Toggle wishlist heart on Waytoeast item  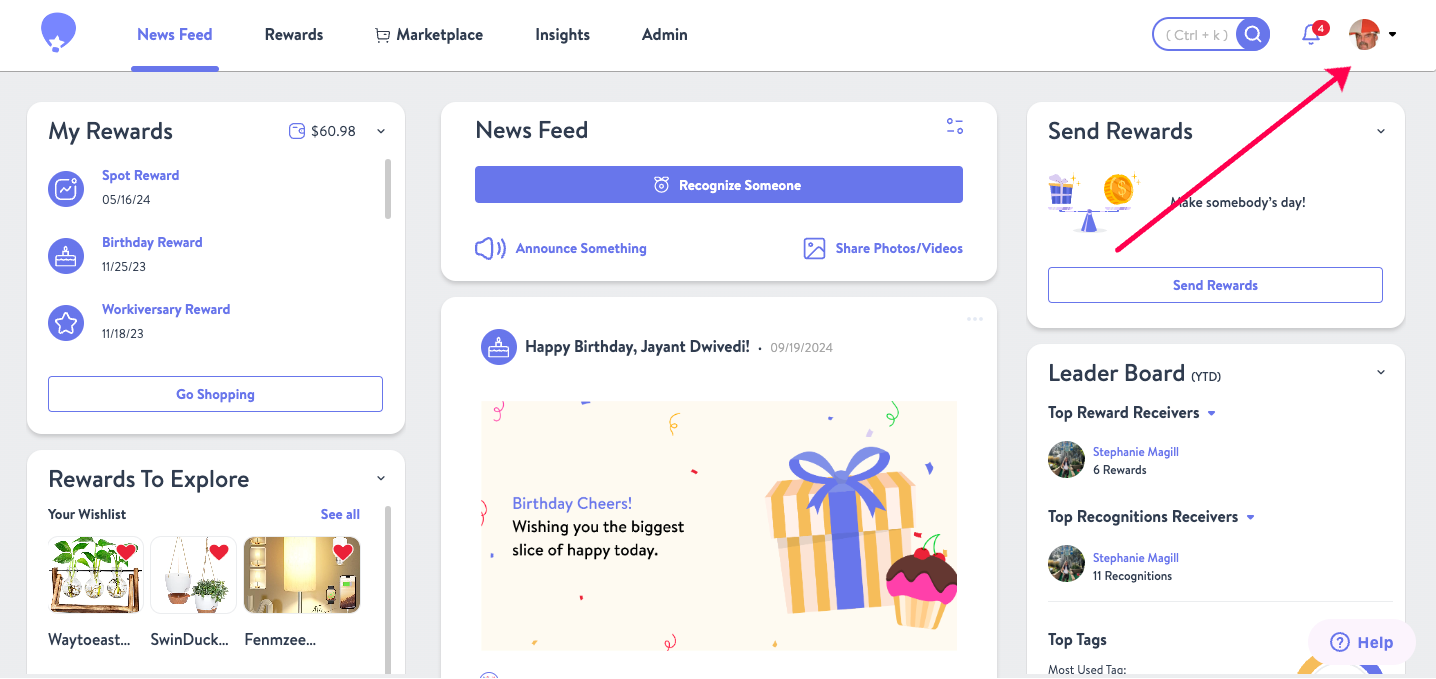[x=126, y=552]
